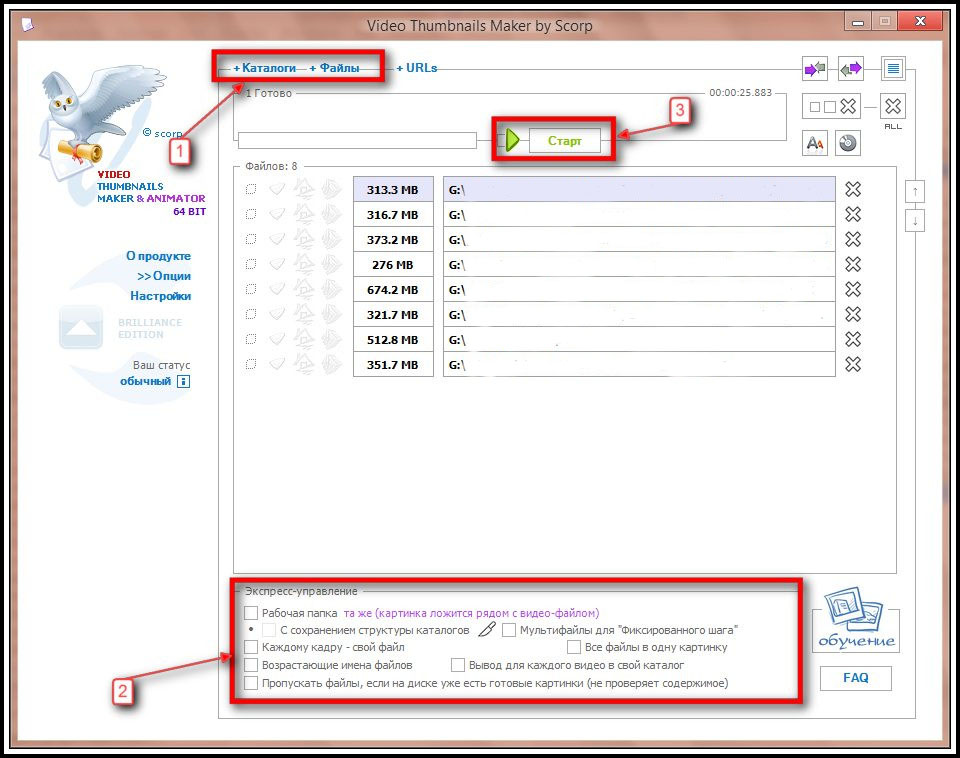Viewport: 960px width, 758px height.
Task: Click the first purple-green arrows icon at top right
Action: (815, 69)
